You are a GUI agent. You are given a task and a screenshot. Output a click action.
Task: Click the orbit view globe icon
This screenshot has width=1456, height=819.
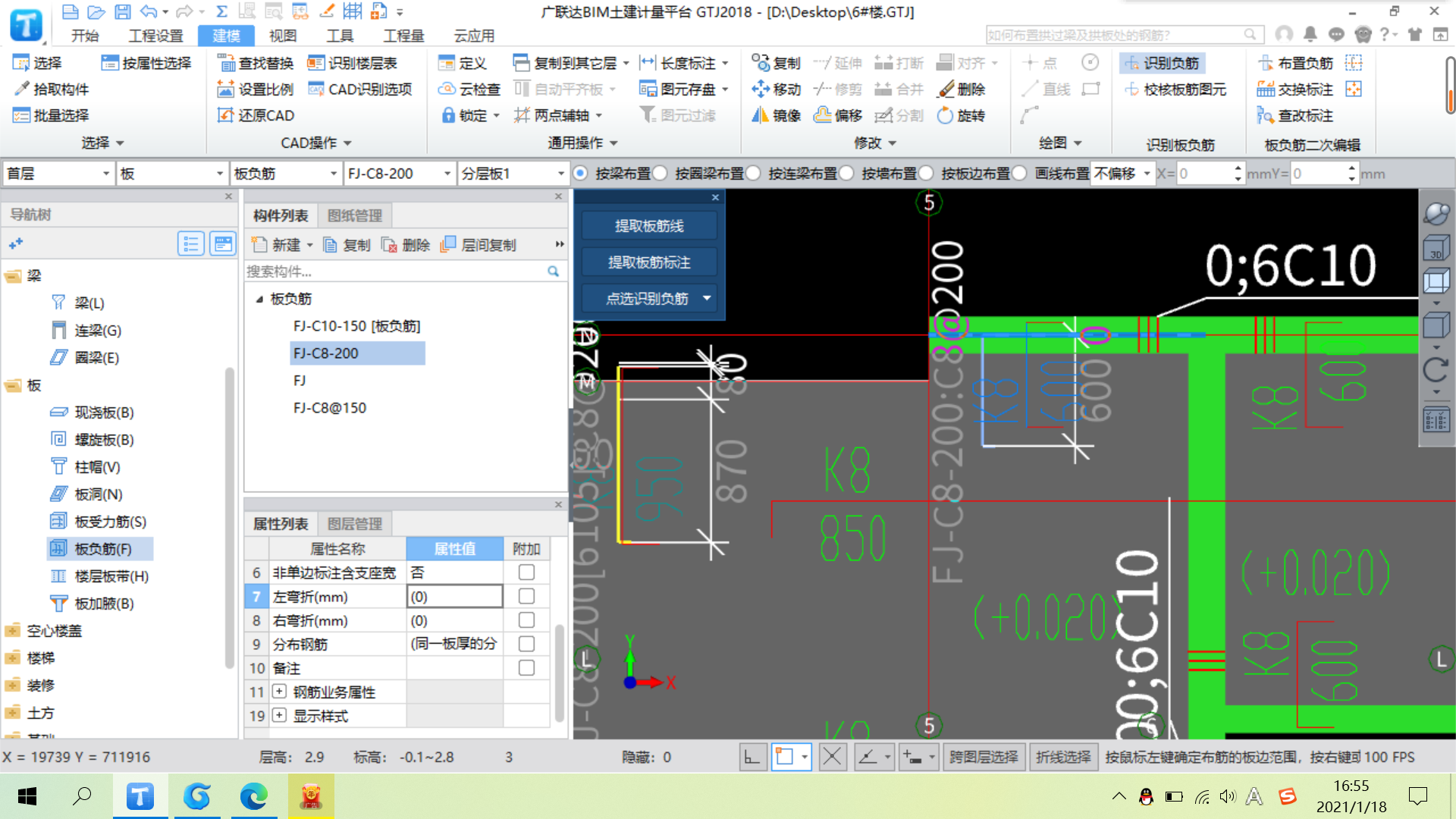1436,214
